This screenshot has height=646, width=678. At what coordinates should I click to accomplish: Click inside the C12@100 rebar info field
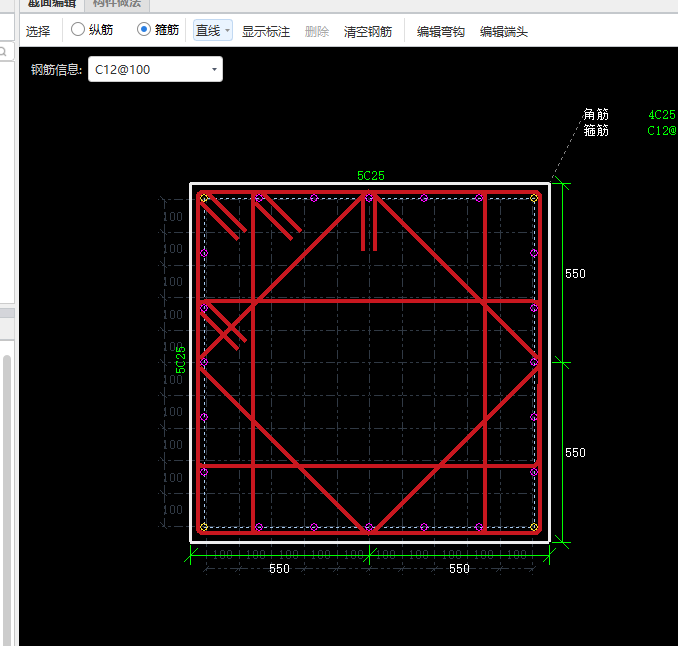(155, 69)
